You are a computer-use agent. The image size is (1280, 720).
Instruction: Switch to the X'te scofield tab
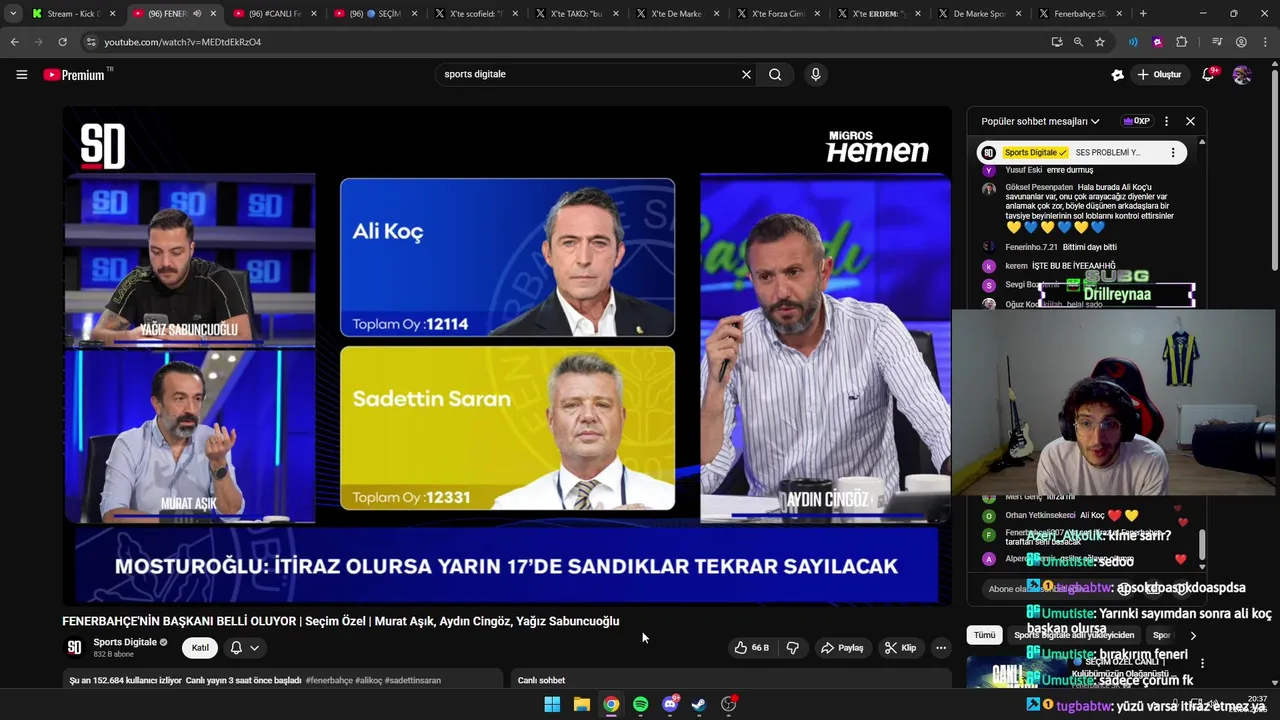(x=475, y=14)
